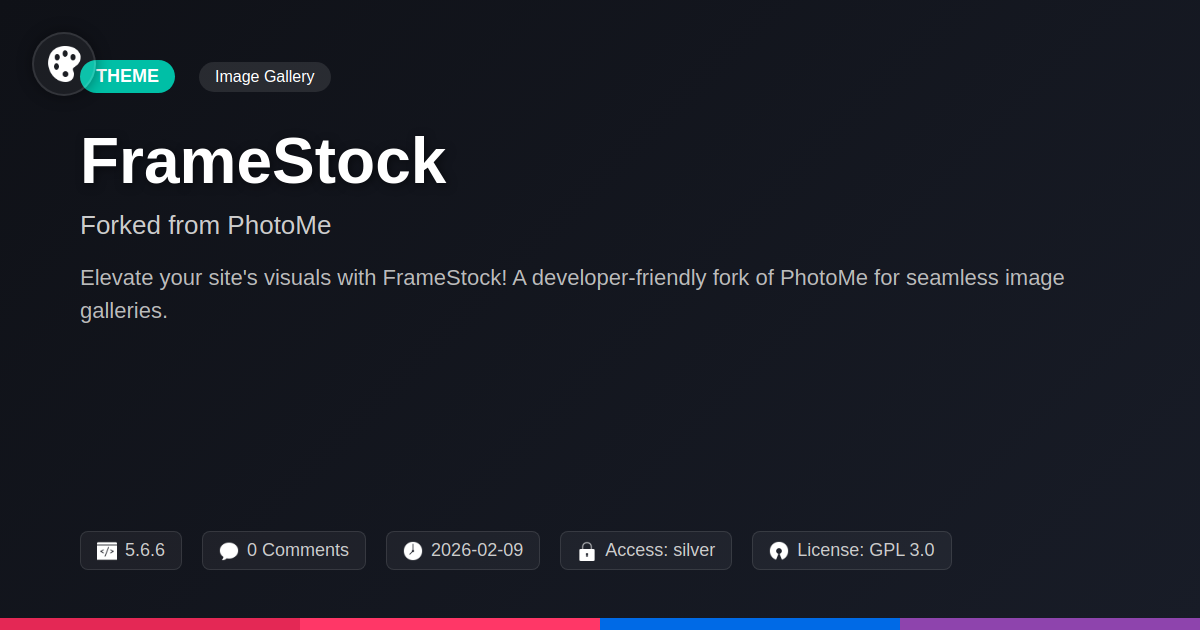This screenshot has width=1200, height=630.
Task: Open the 0 Comments label
Action: click(298, 550)
